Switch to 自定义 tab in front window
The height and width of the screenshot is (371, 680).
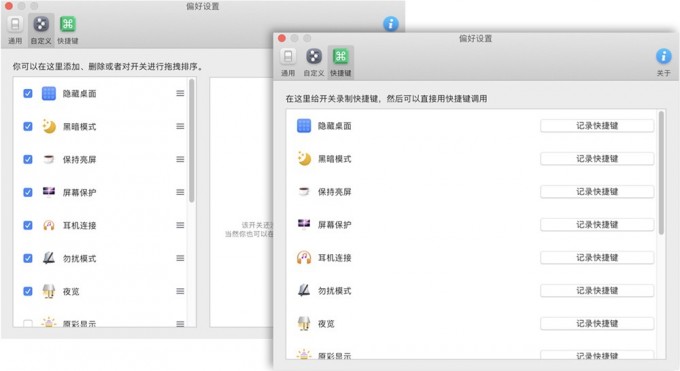pyautogui.click(x=314, y=62)
